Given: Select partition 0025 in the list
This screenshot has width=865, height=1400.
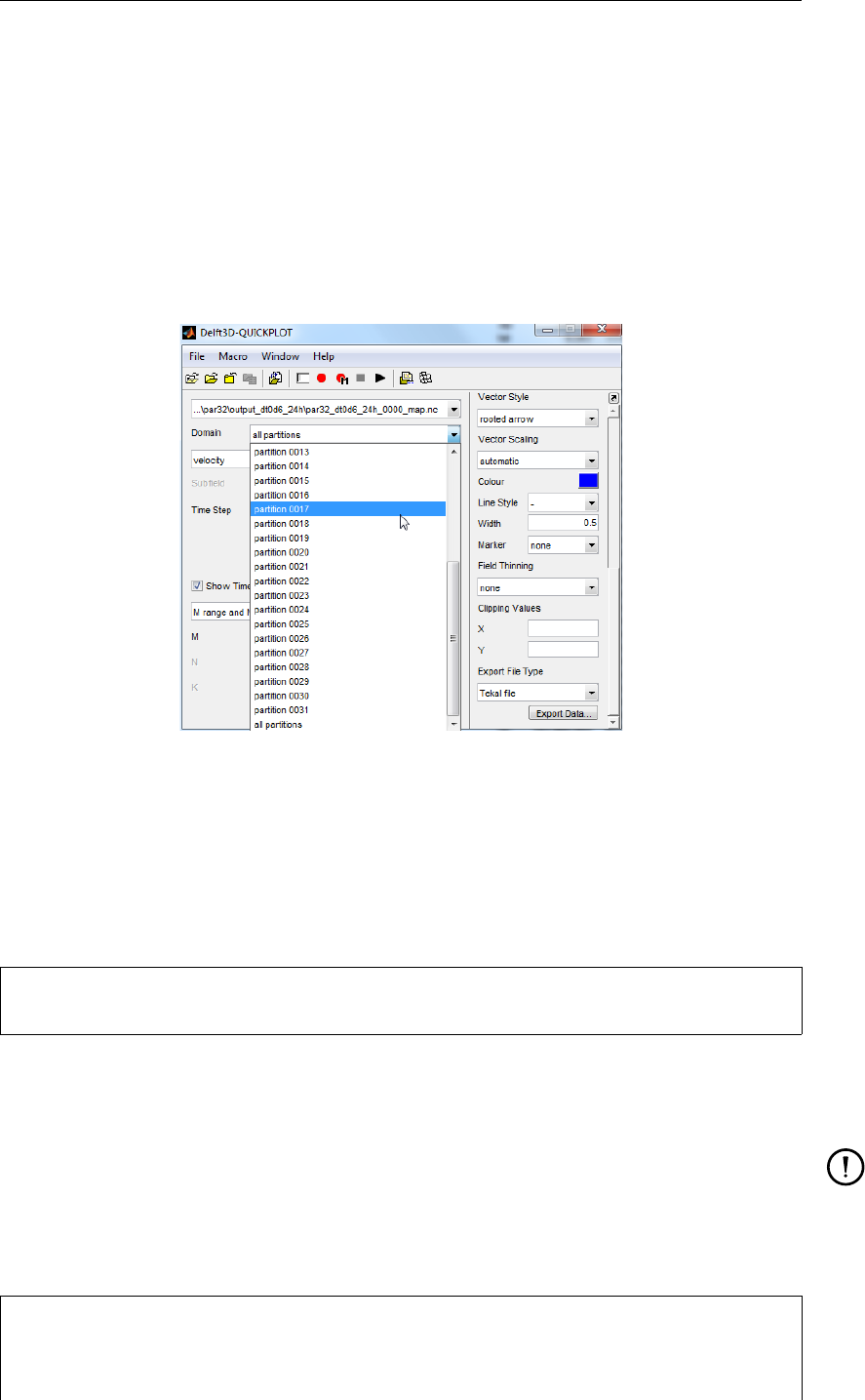Looking at the screenshot, I should [x=348, y=624].
